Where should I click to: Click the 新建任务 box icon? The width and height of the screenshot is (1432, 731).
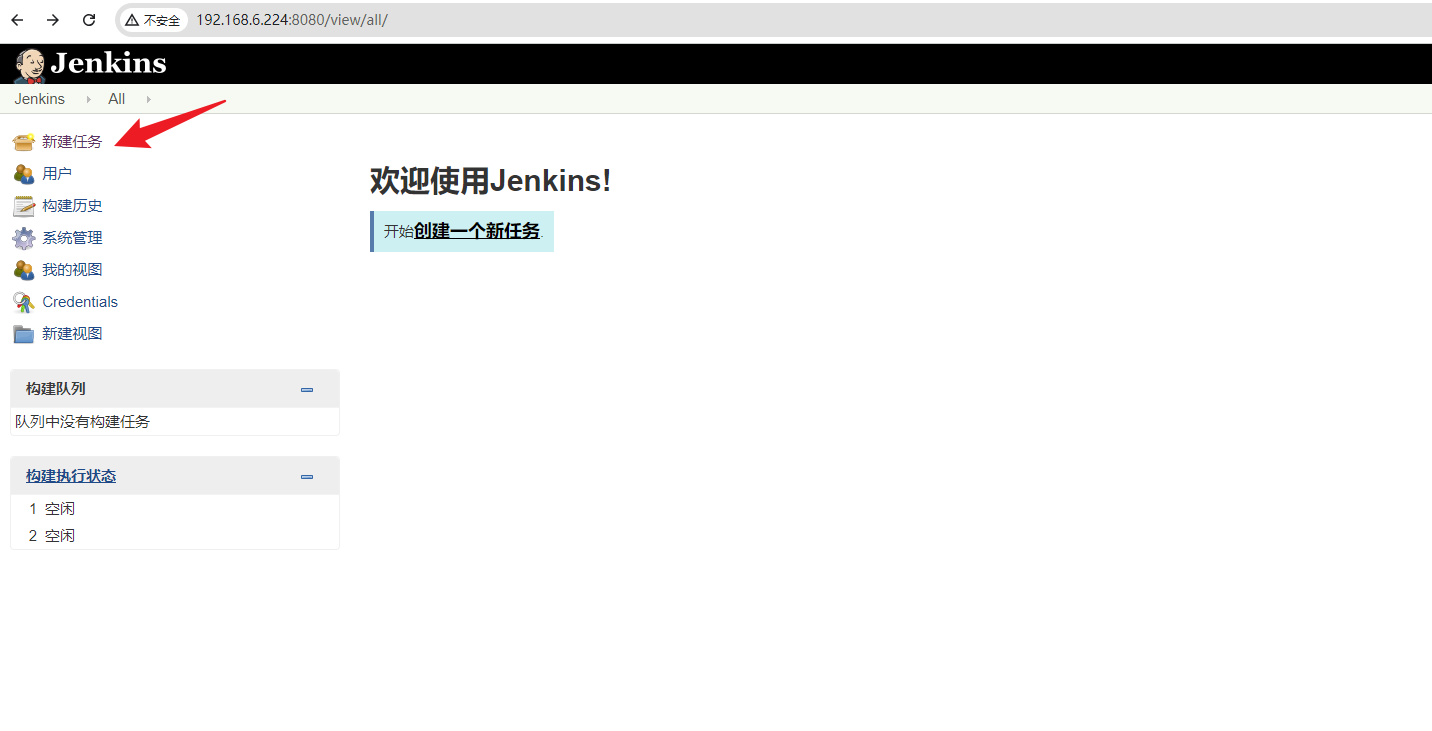24,142
